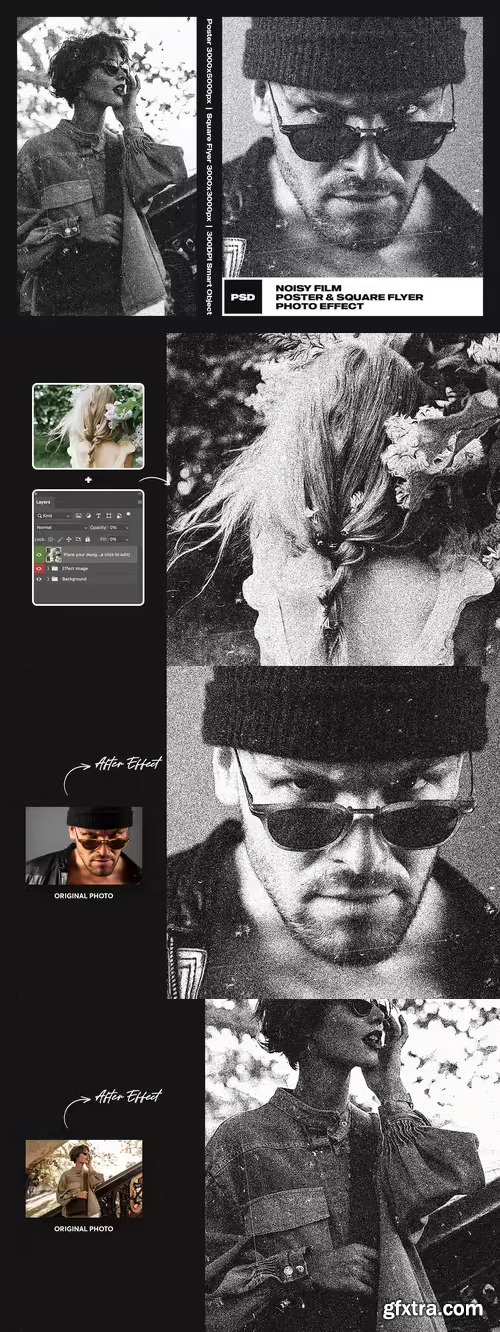Image resolution: width=500 pixels, height=1332 pixels.
Task: Expand the Background group
Action: [48, 579]
